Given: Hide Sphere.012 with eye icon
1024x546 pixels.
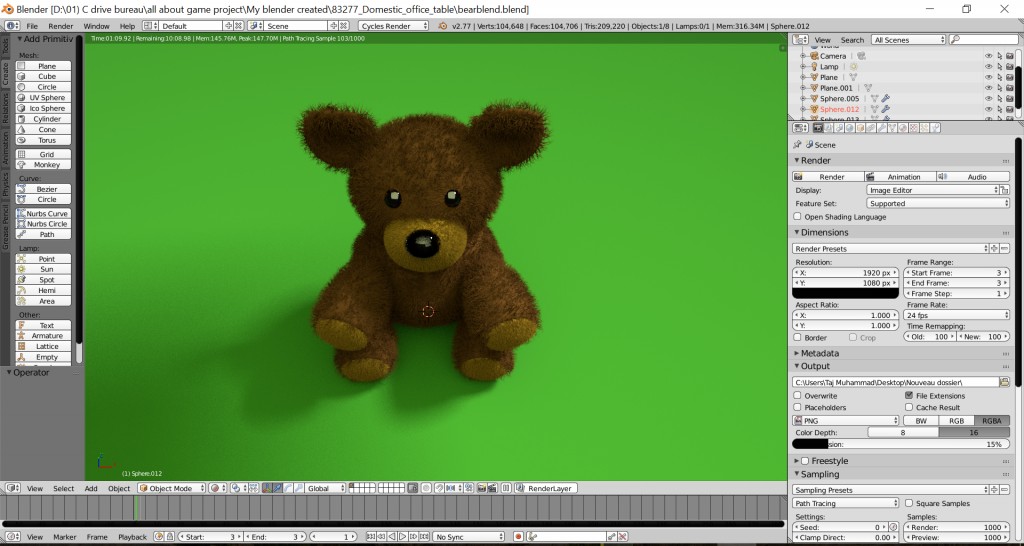Looking at the screenshot, I should (x=988, y=109).
